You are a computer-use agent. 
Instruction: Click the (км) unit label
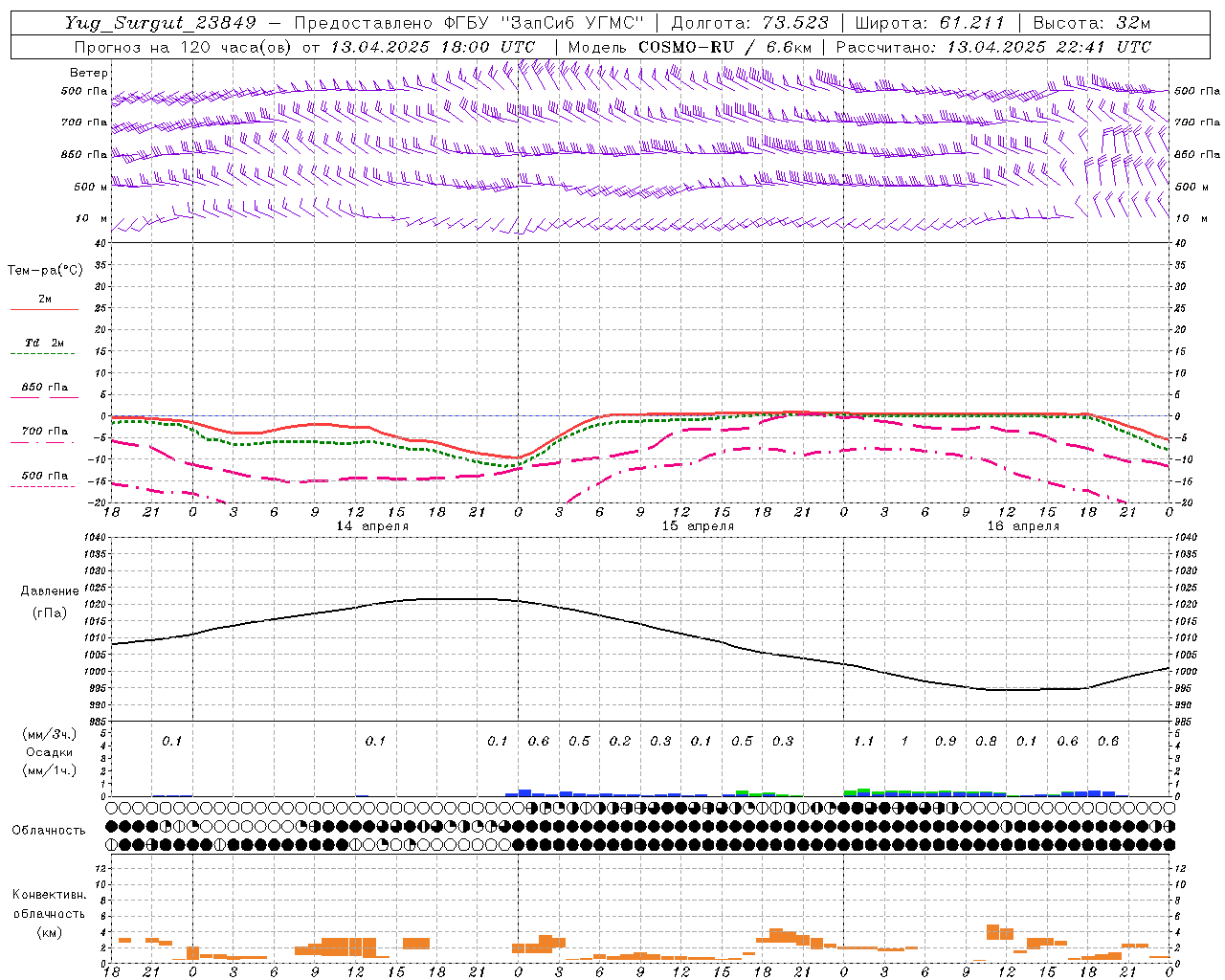point(49,932)
